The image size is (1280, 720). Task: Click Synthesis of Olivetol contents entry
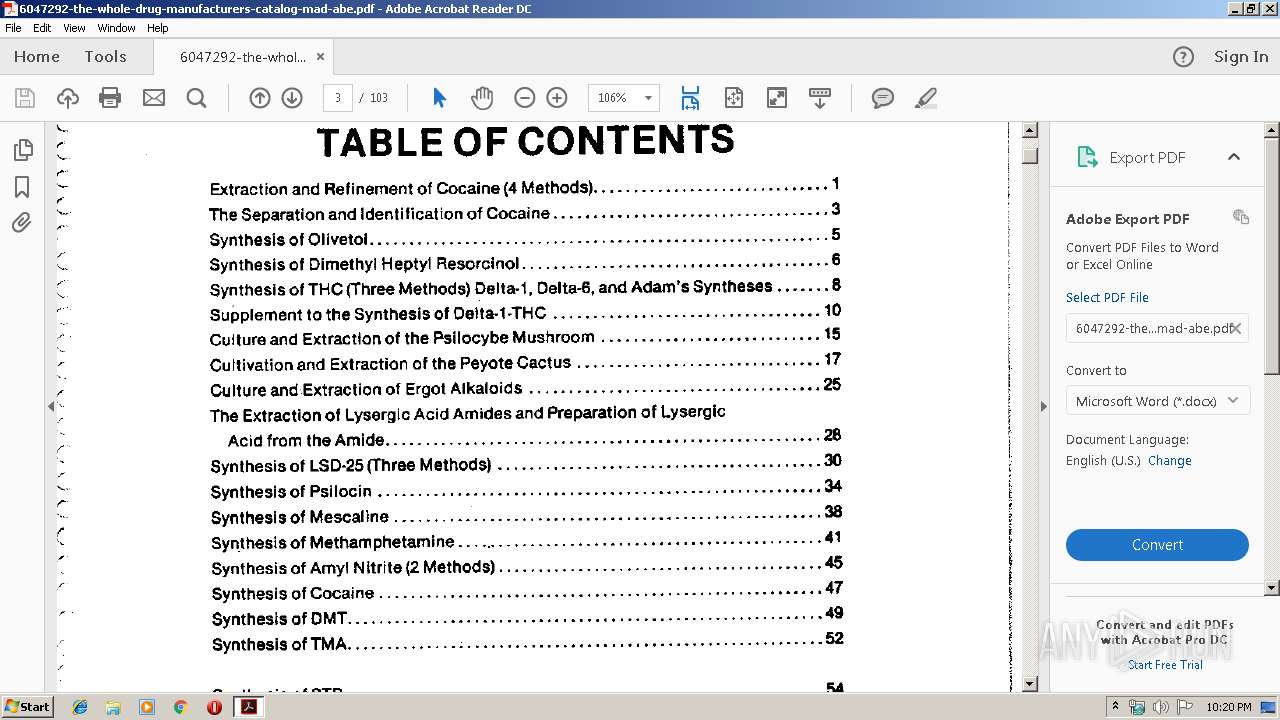[525, 238]
